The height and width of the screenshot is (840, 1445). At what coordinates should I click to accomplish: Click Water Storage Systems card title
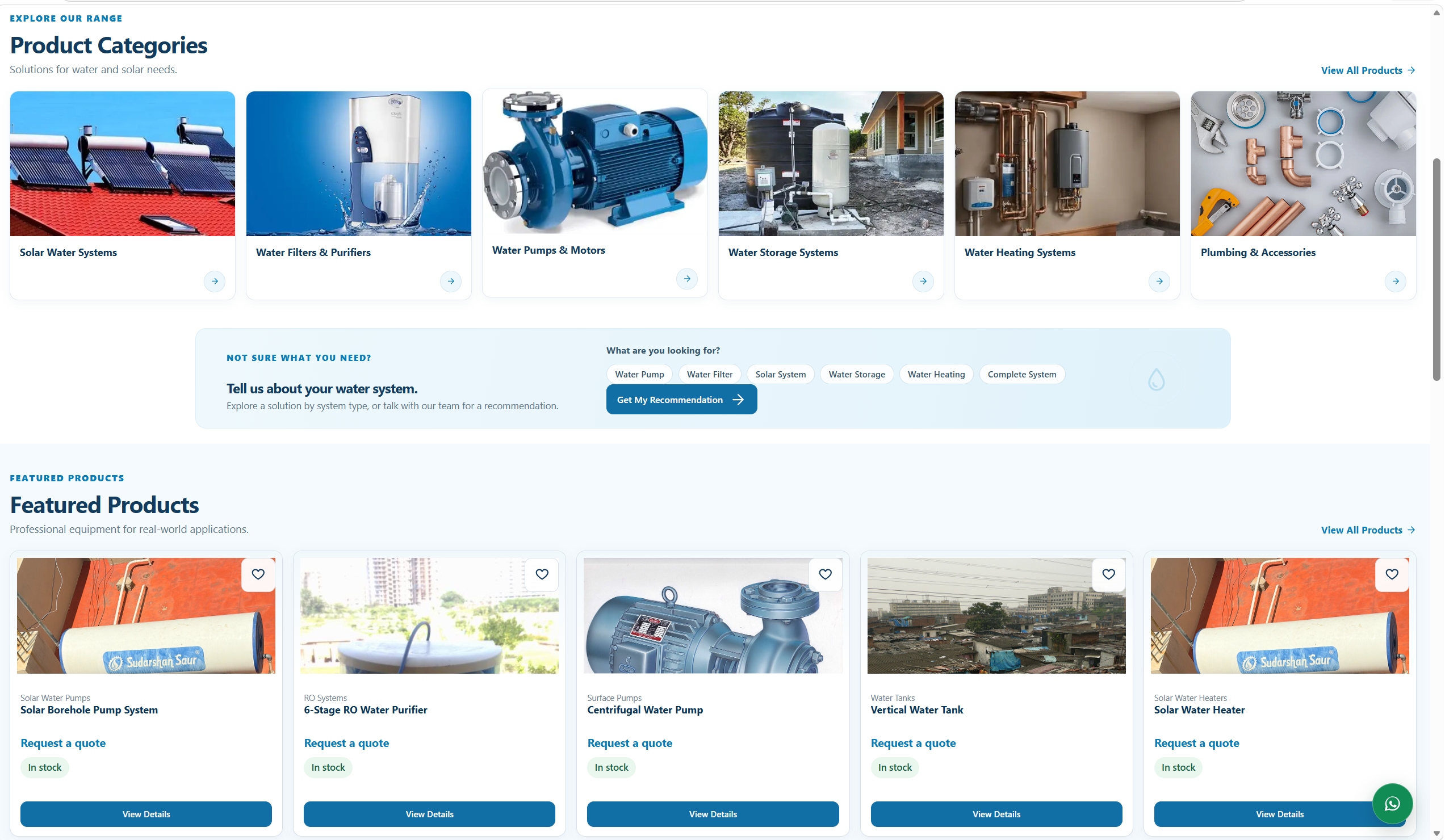(x=783, y=253)
